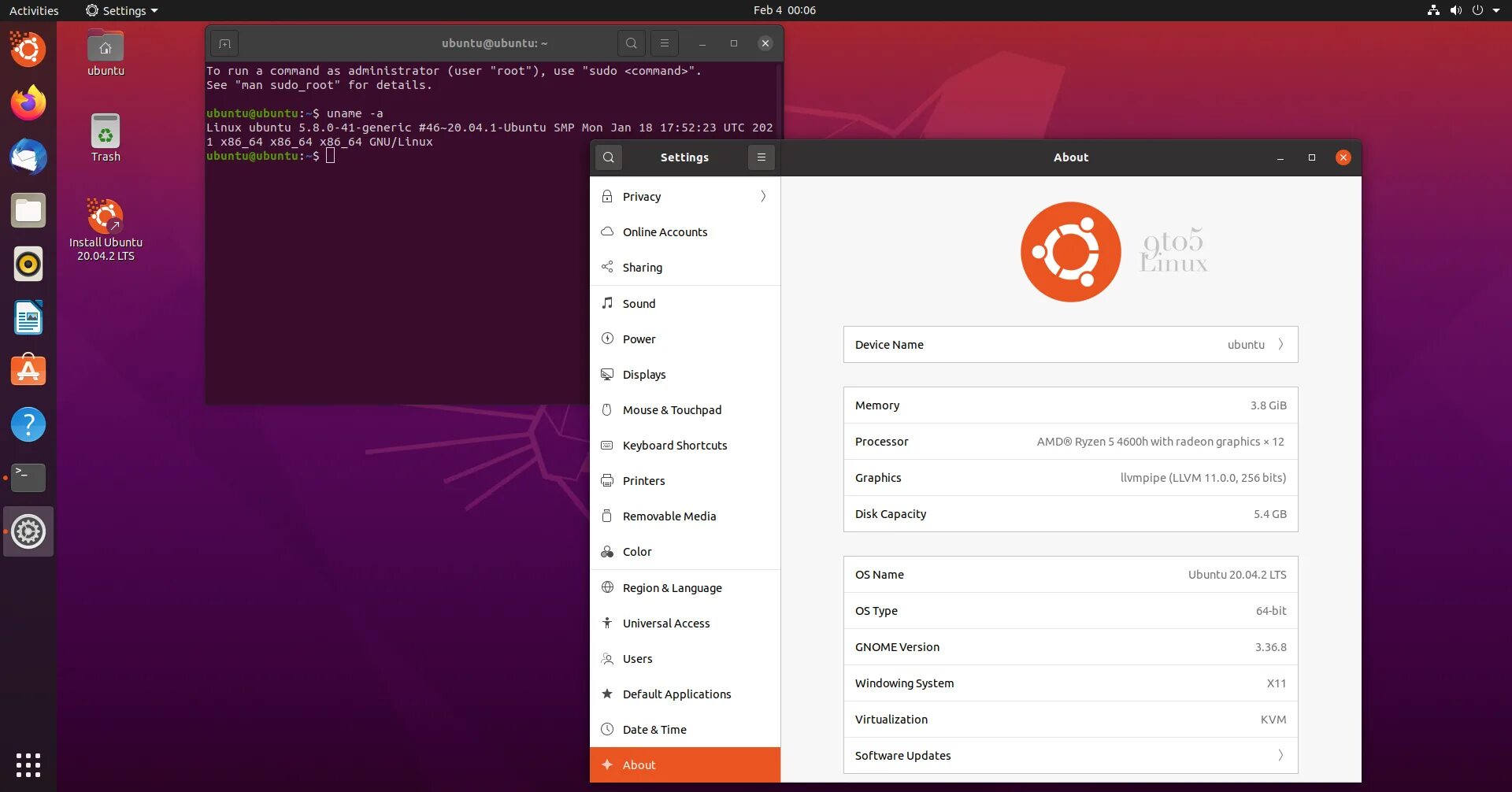Open the Software Updates row

(1070, 756)
